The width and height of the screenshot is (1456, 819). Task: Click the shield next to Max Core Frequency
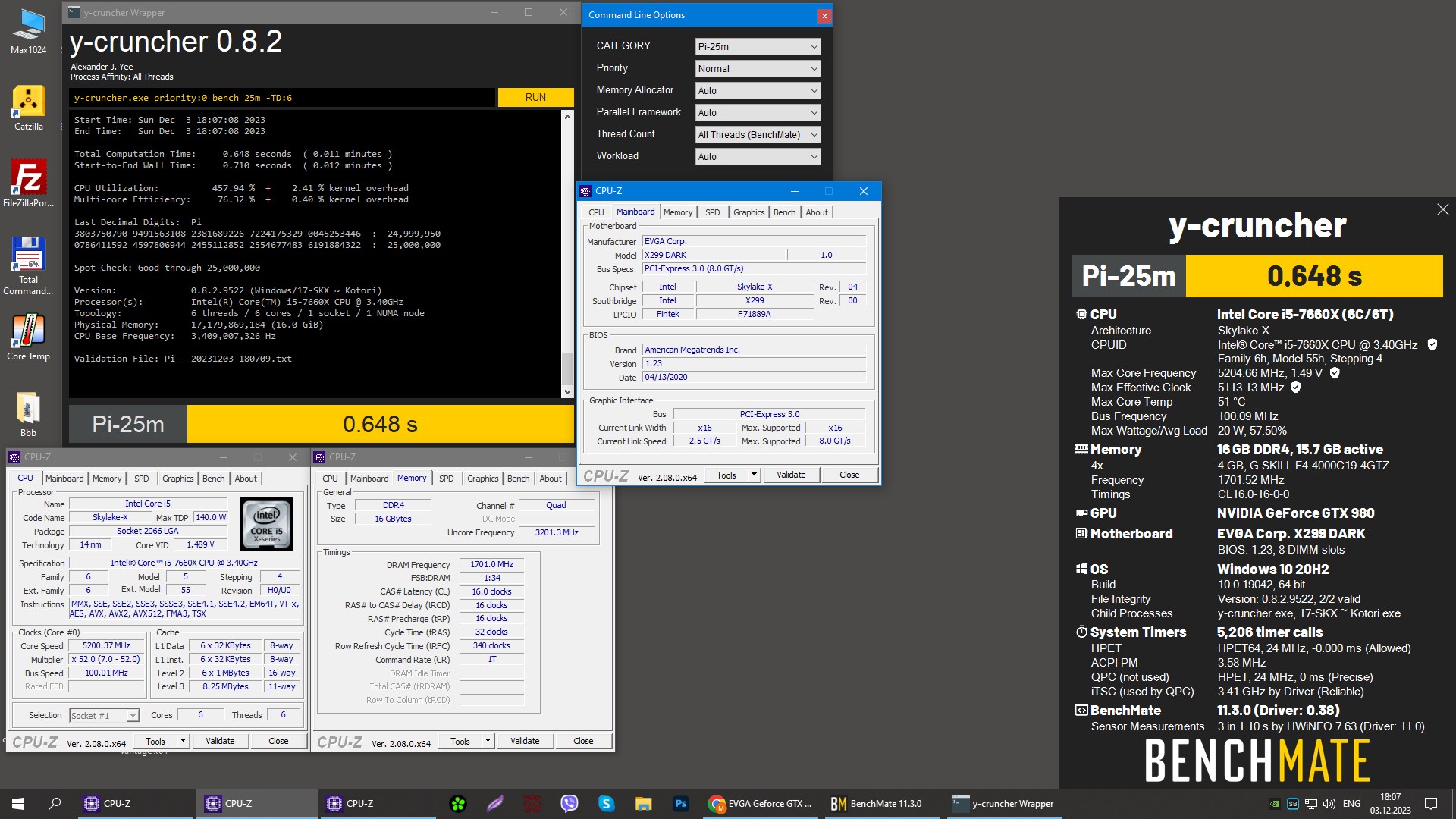click(1335, 373)
